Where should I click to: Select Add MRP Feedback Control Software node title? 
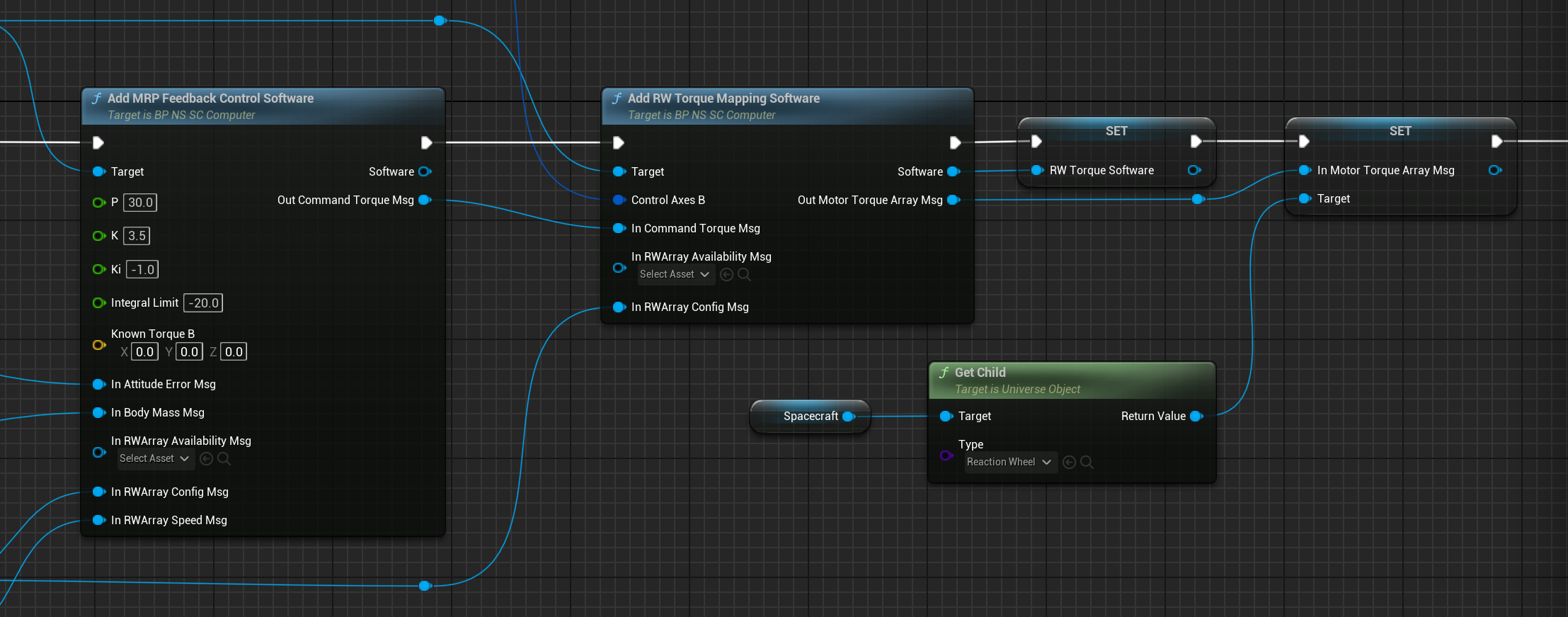[x=210, y=98]
